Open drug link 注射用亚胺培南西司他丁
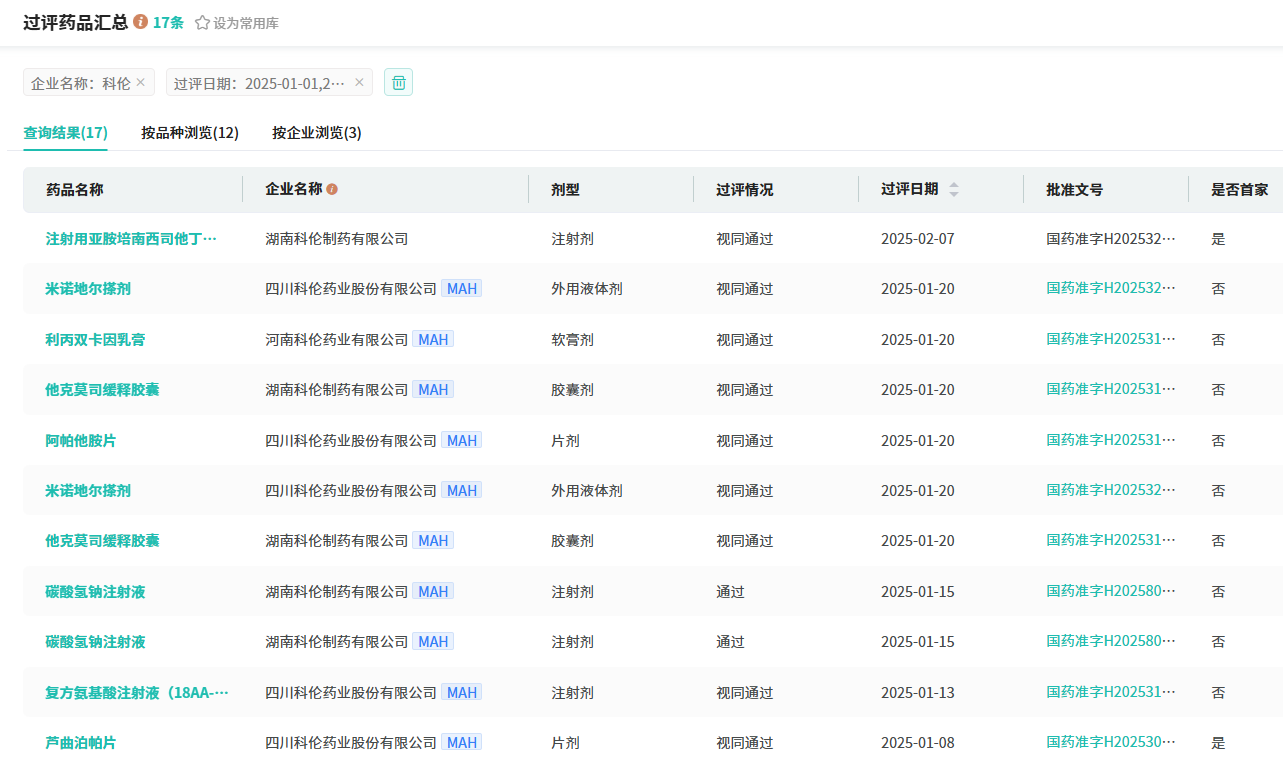1283x758 pixels. click(x=131, y=239)
